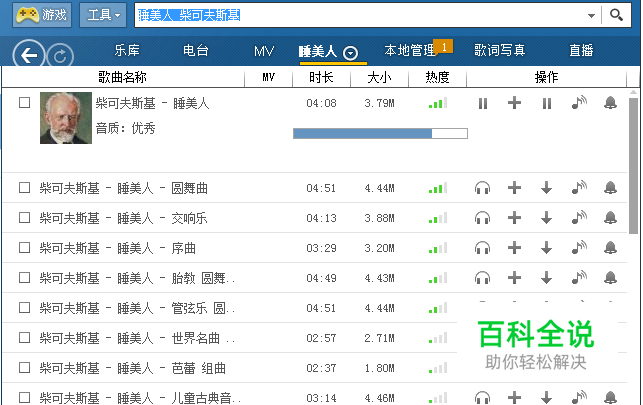Check the 管弦乐 圆 song box
The width and height of the screenshot is (643, 405).
point(25,308)
